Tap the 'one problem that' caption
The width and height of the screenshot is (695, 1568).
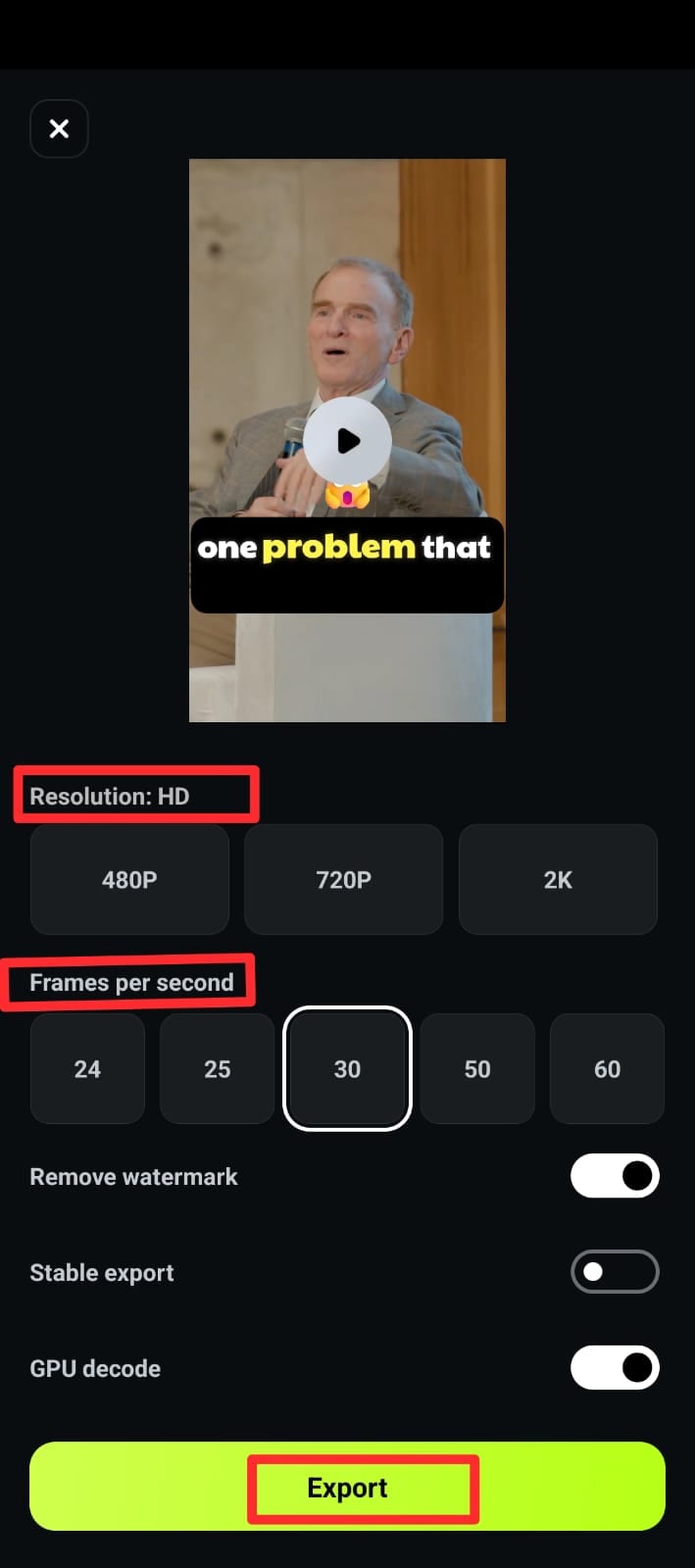tap(344, 547)
